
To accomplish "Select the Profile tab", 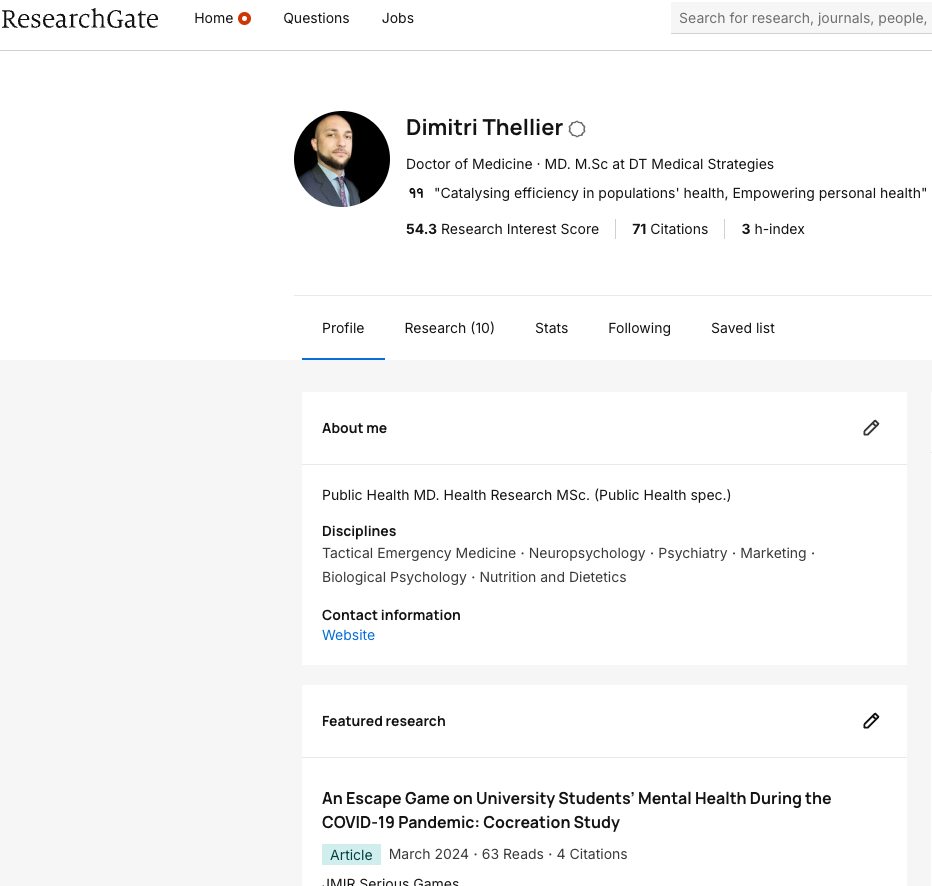I will 343,328.
